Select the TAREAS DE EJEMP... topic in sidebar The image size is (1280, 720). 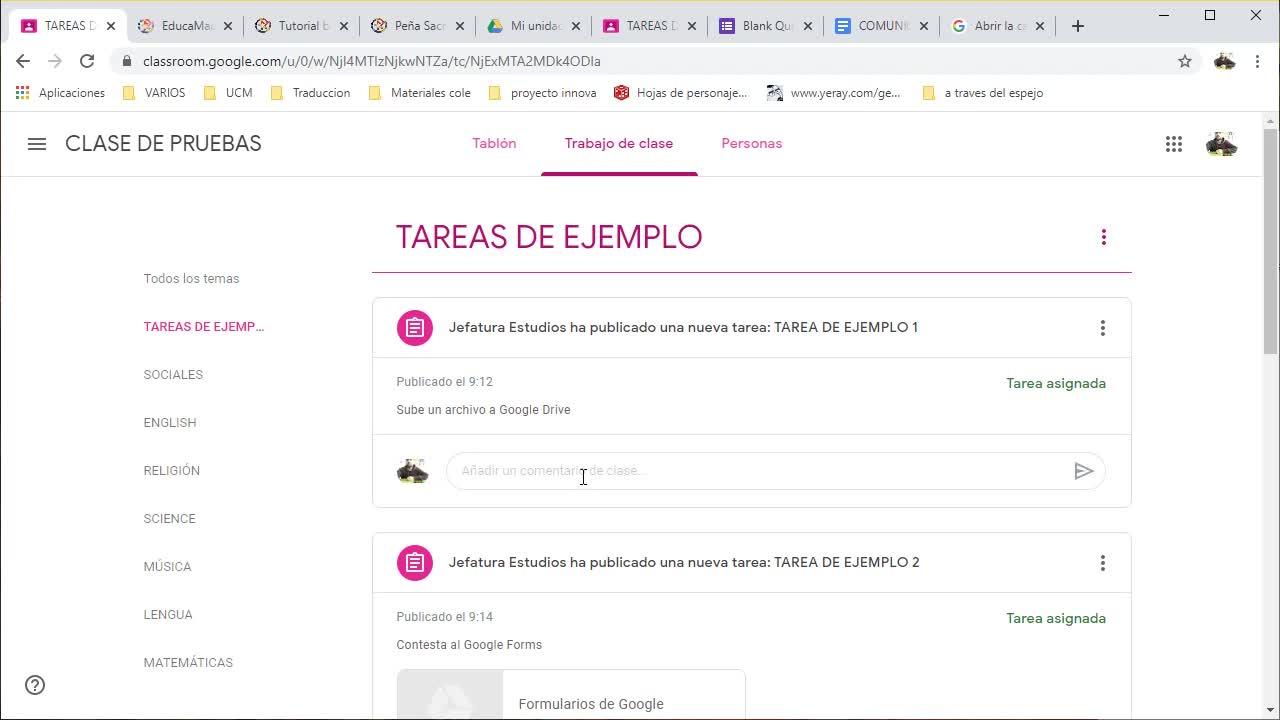(204, 327)
